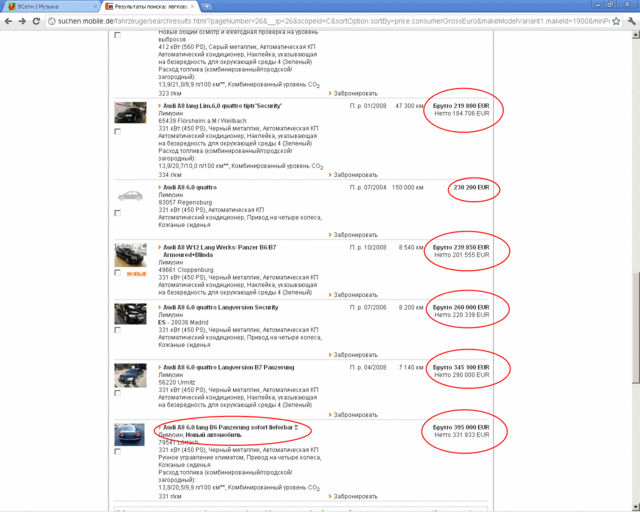Go back with the browser back arrow
Image resolution: width=640 pixels, height=512 pixels.
point(8,21)
